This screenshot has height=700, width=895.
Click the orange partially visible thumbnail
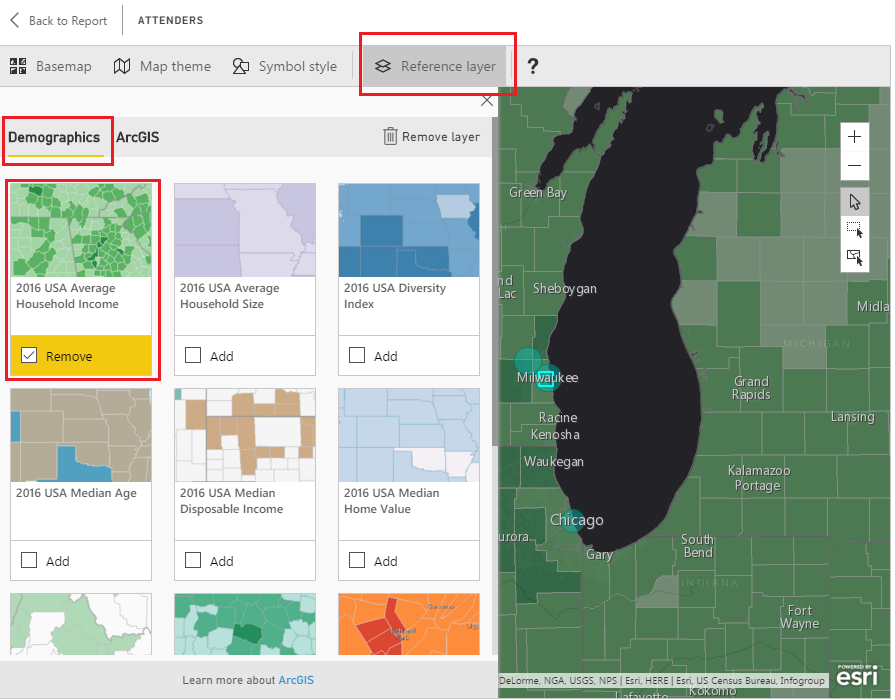tap(409, 624)
